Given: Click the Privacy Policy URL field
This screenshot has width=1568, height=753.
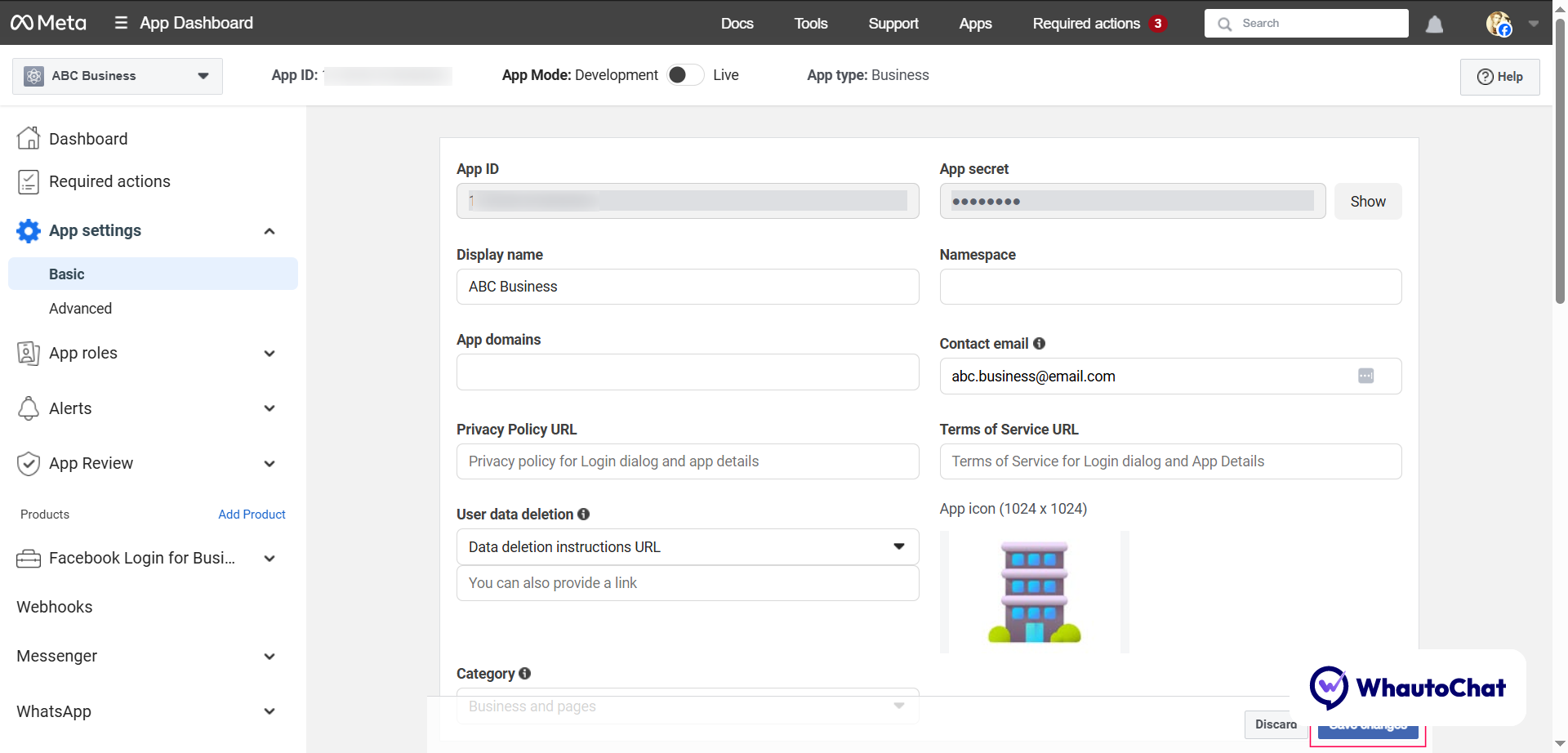Looking at the screenshot, I should pyautogui.click(x=687, y=461).
